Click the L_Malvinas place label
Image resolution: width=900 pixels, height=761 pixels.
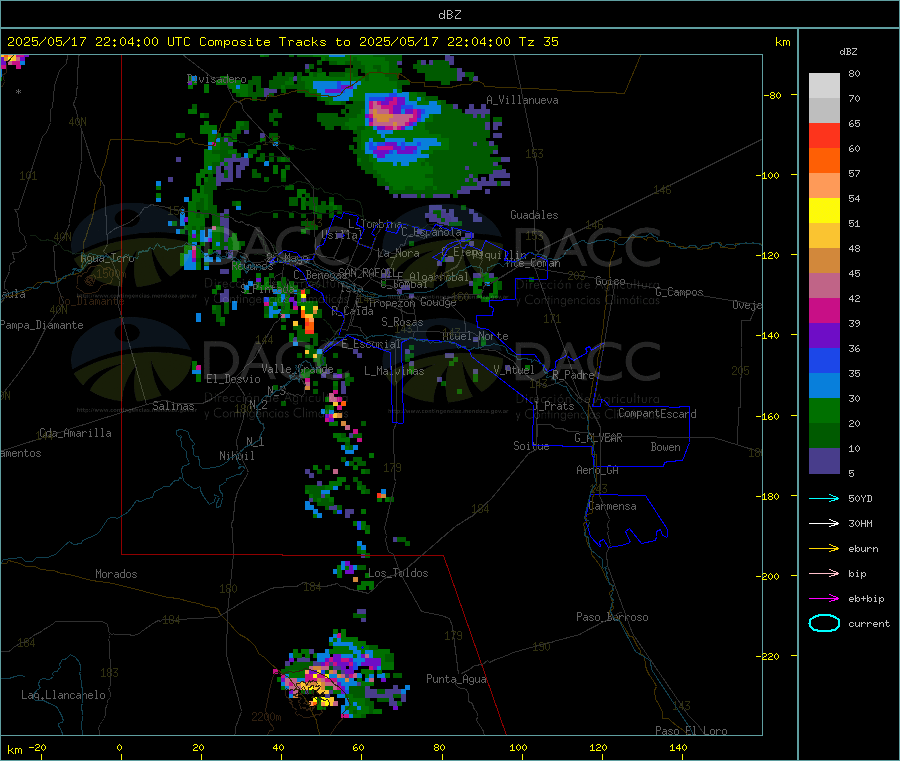tap(394, 371)
